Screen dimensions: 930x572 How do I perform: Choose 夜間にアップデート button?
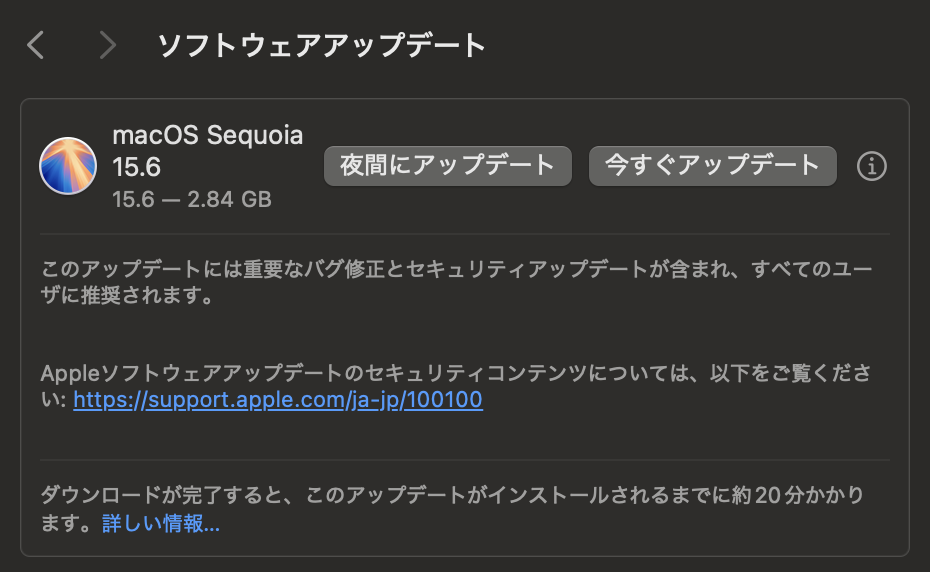448,166
